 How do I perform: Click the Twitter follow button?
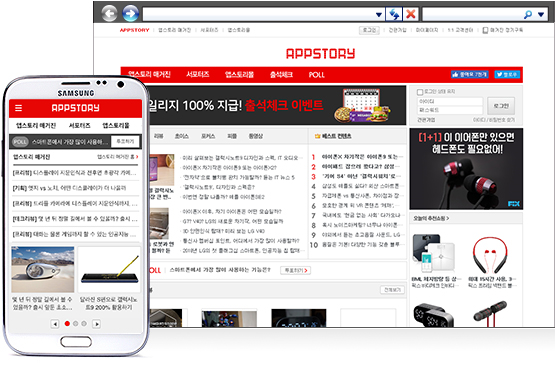click(x=507, y=74)
